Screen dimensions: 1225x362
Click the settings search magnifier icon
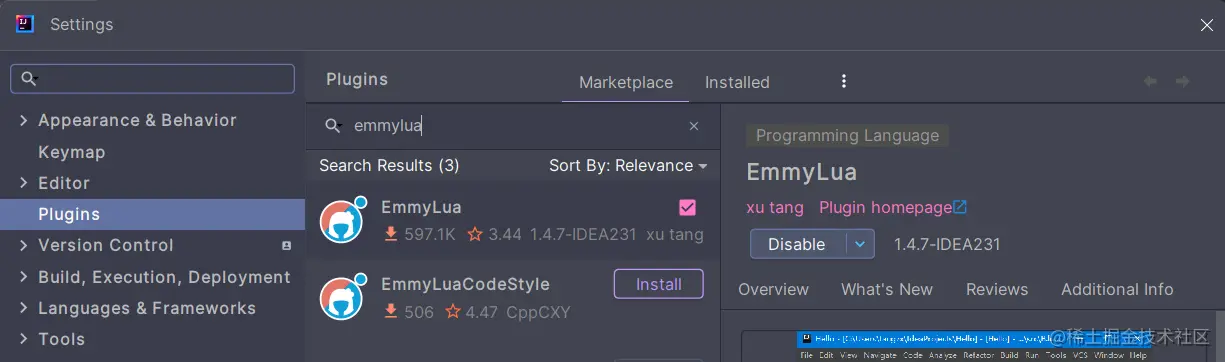tap(28, 78)
